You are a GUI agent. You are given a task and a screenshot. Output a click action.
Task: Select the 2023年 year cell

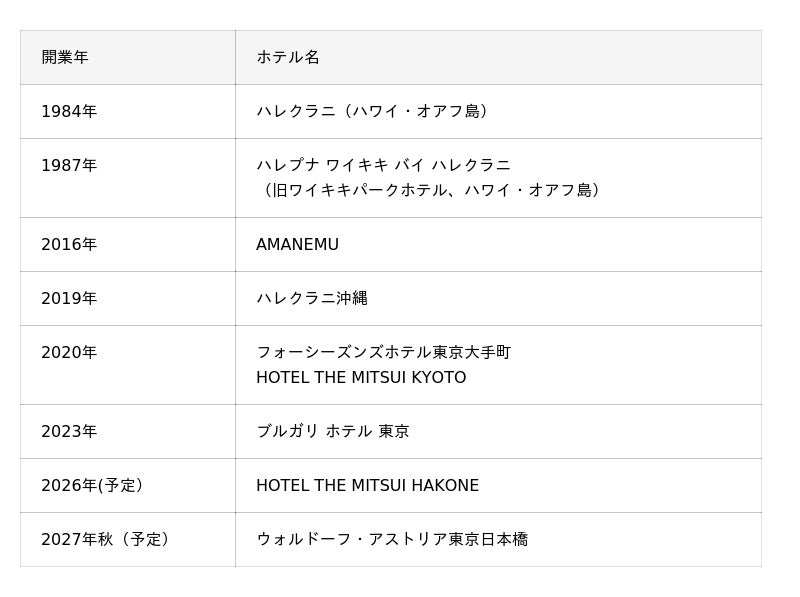tap(69, 431)
